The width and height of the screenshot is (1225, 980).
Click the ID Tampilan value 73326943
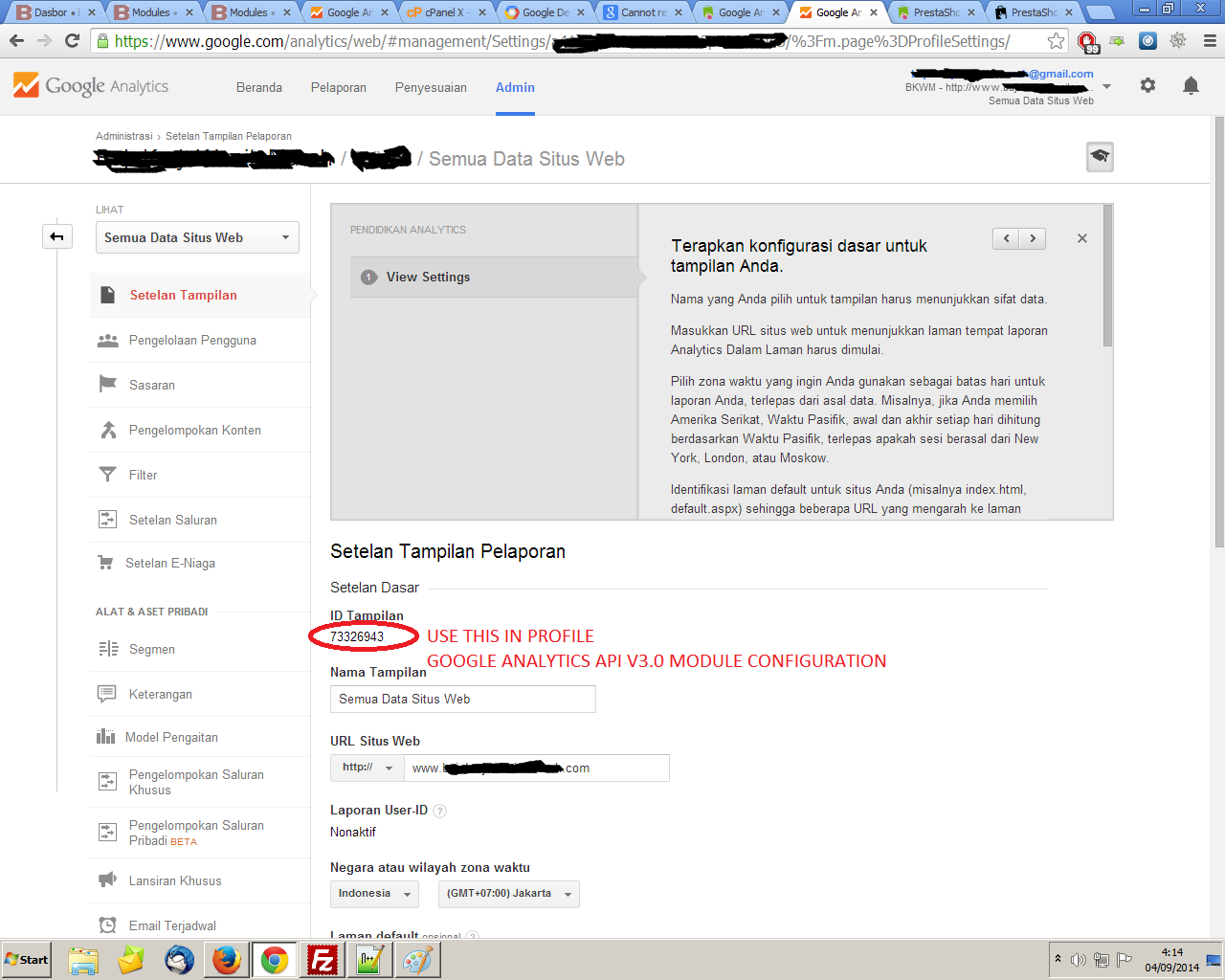pyautogui.click(x=357, y=636)
